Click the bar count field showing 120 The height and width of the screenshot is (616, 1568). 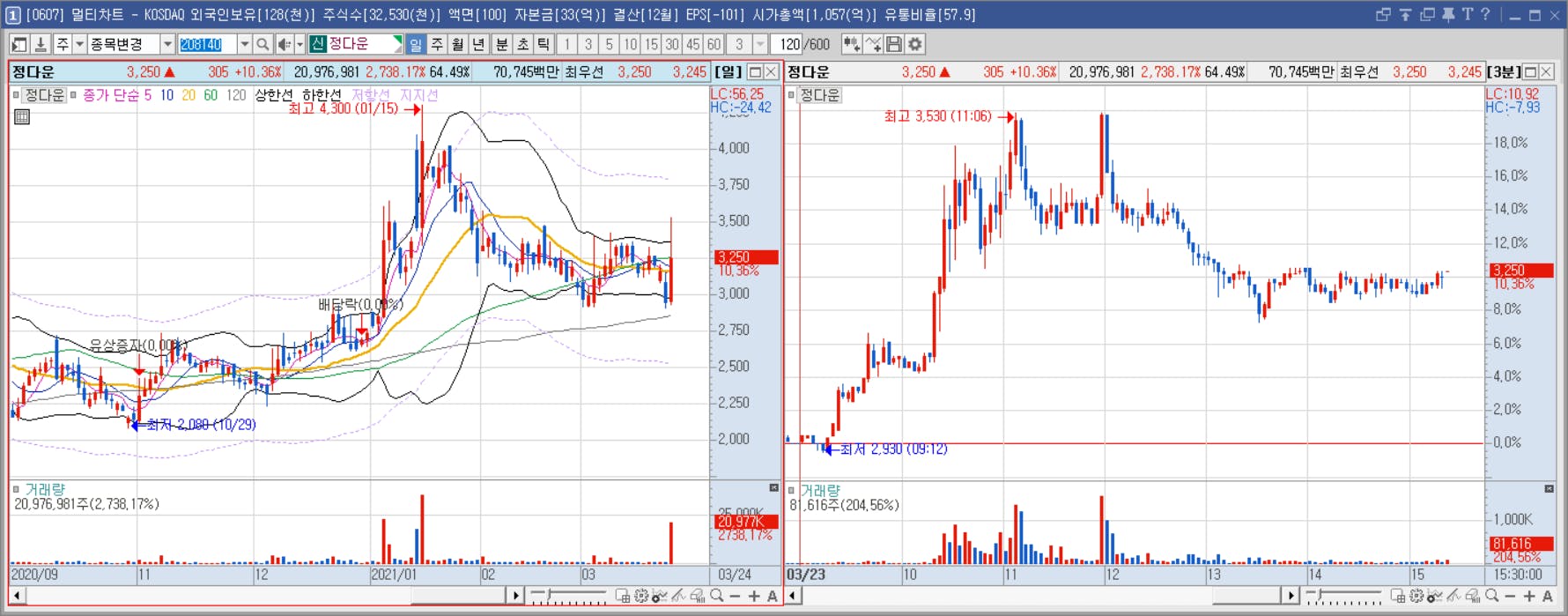coord(788,44)
